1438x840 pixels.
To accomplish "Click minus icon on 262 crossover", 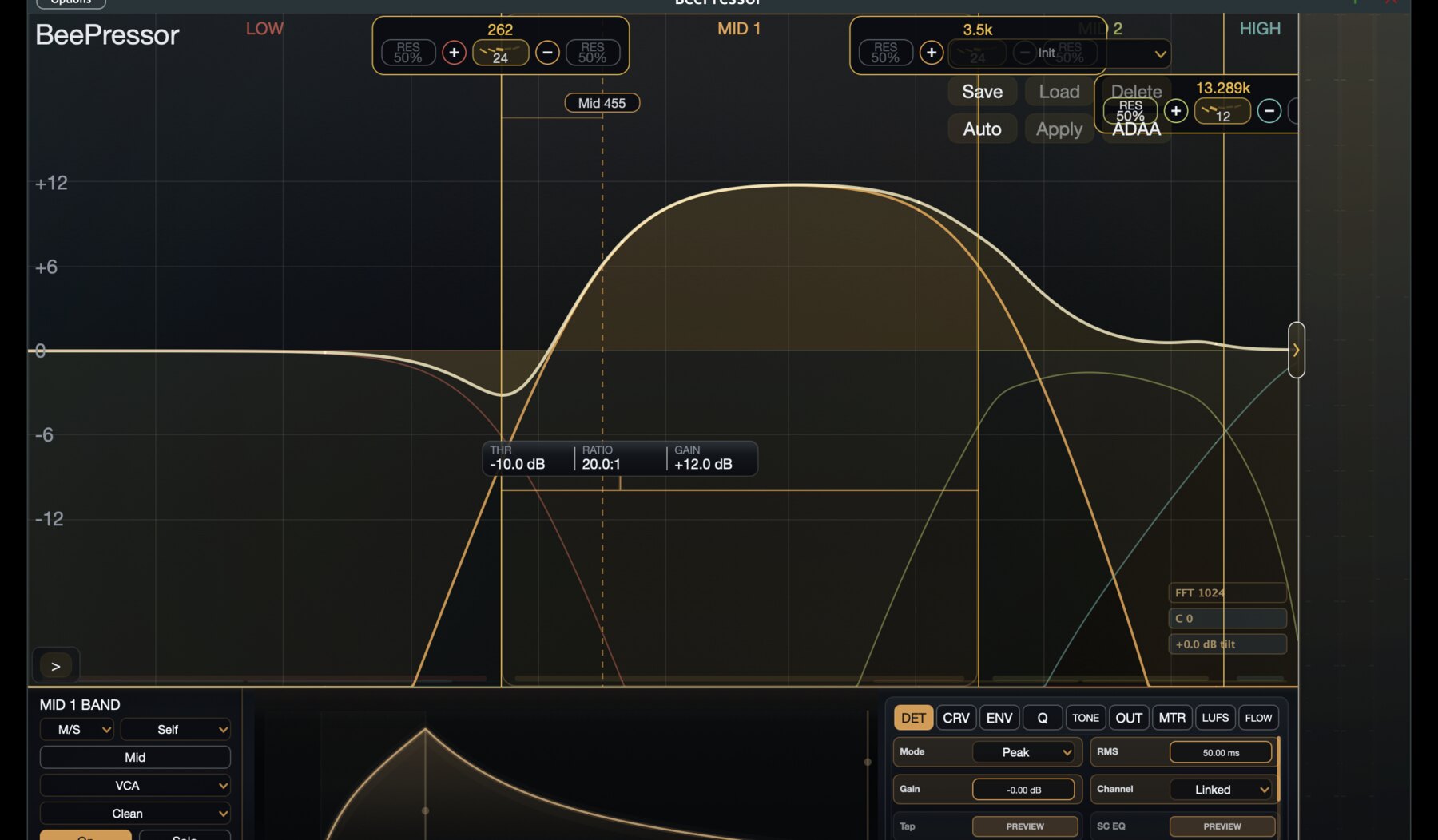I will pyautogui.click(x=547, y=53).
